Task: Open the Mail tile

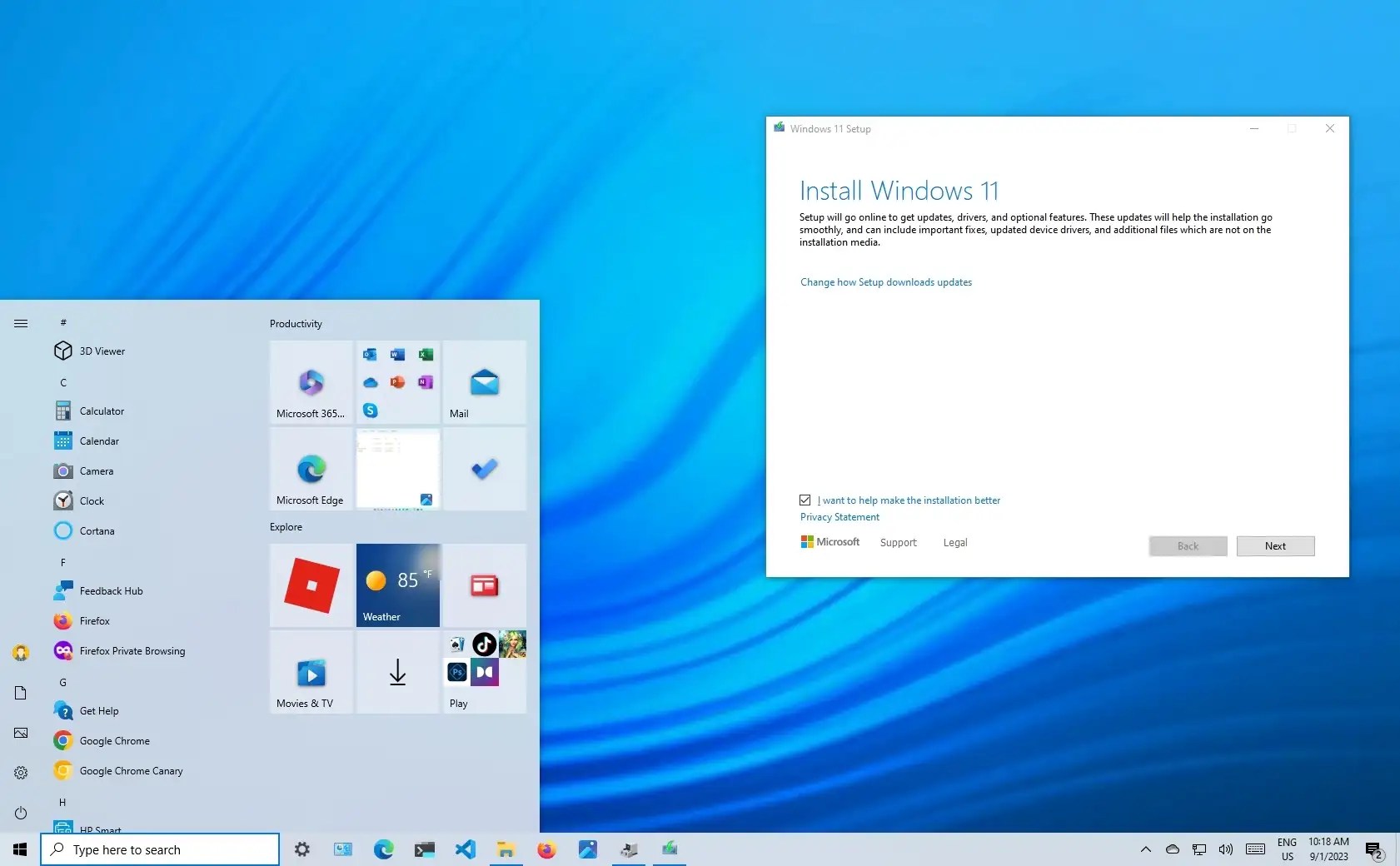Action: pos(484,383)
